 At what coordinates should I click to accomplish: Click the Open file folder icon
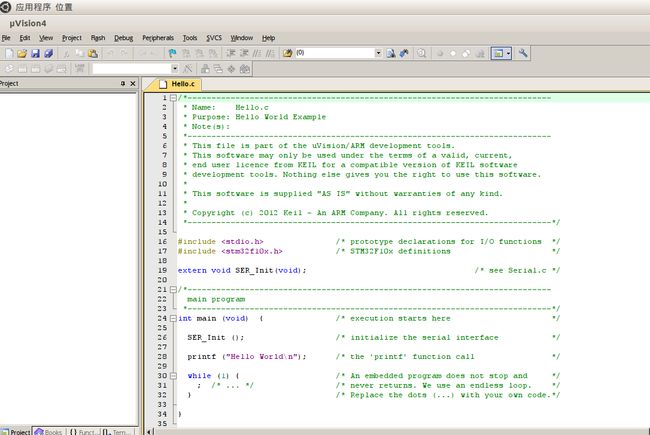point(22,53)
